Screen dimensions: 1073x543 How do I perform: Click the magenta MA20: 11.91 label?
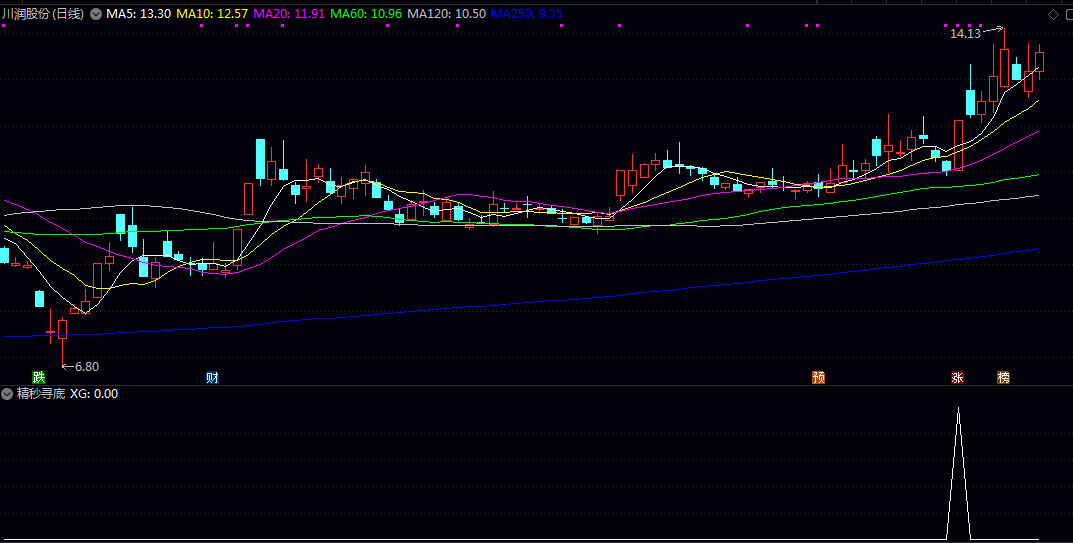289,14
